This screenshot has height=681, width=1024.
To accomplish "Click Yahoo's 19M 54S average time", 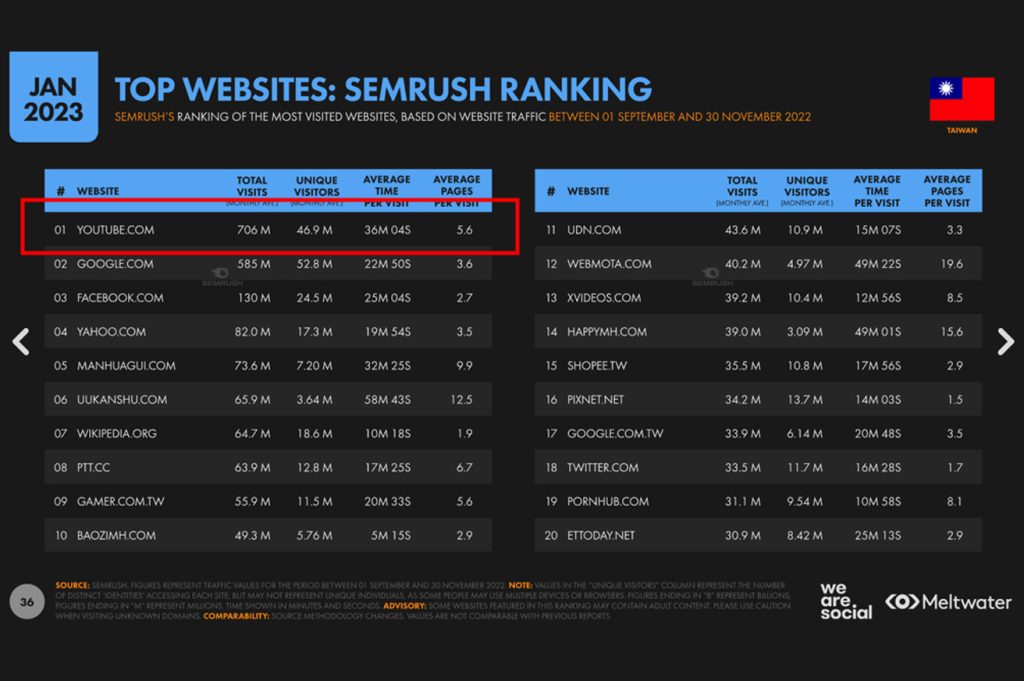I will coord(387,332).
